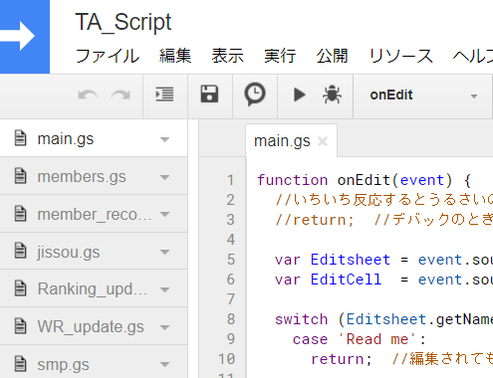
Task: Open the members.gs file dropdown arrow
Action: tap(165, 177)
